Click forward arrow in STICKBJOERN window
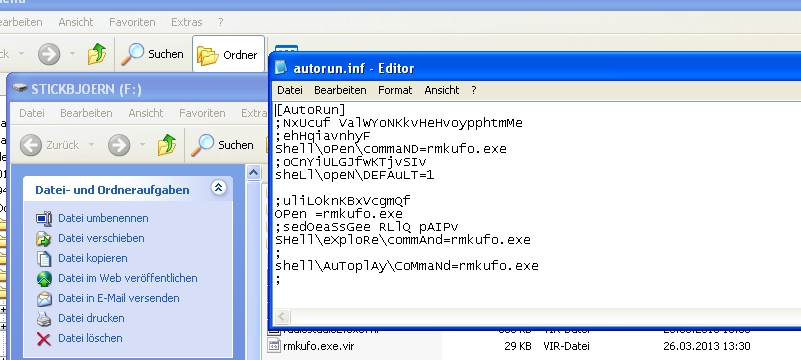The height and width of the screenshot is (360, 801). [119, 145]
